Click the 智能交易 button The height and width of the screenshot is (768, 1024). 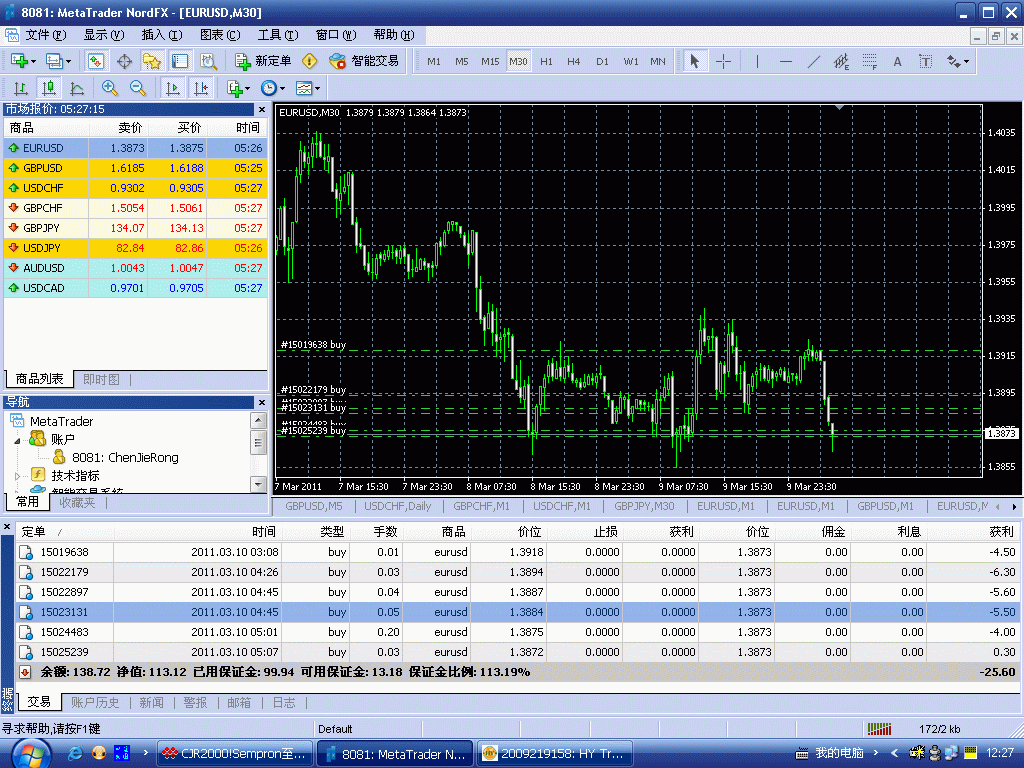tap(365, 61)
